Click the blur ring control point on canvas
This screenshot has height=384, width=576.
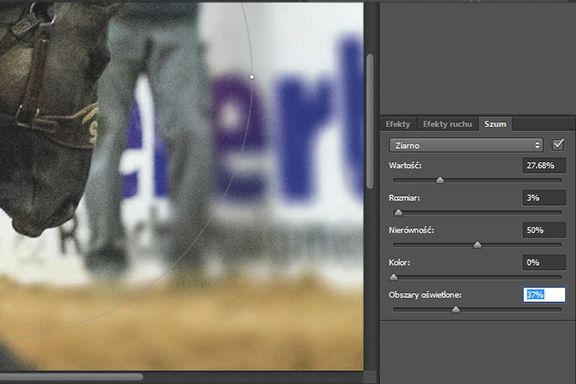pyautogui.click(x=252, y=77)
